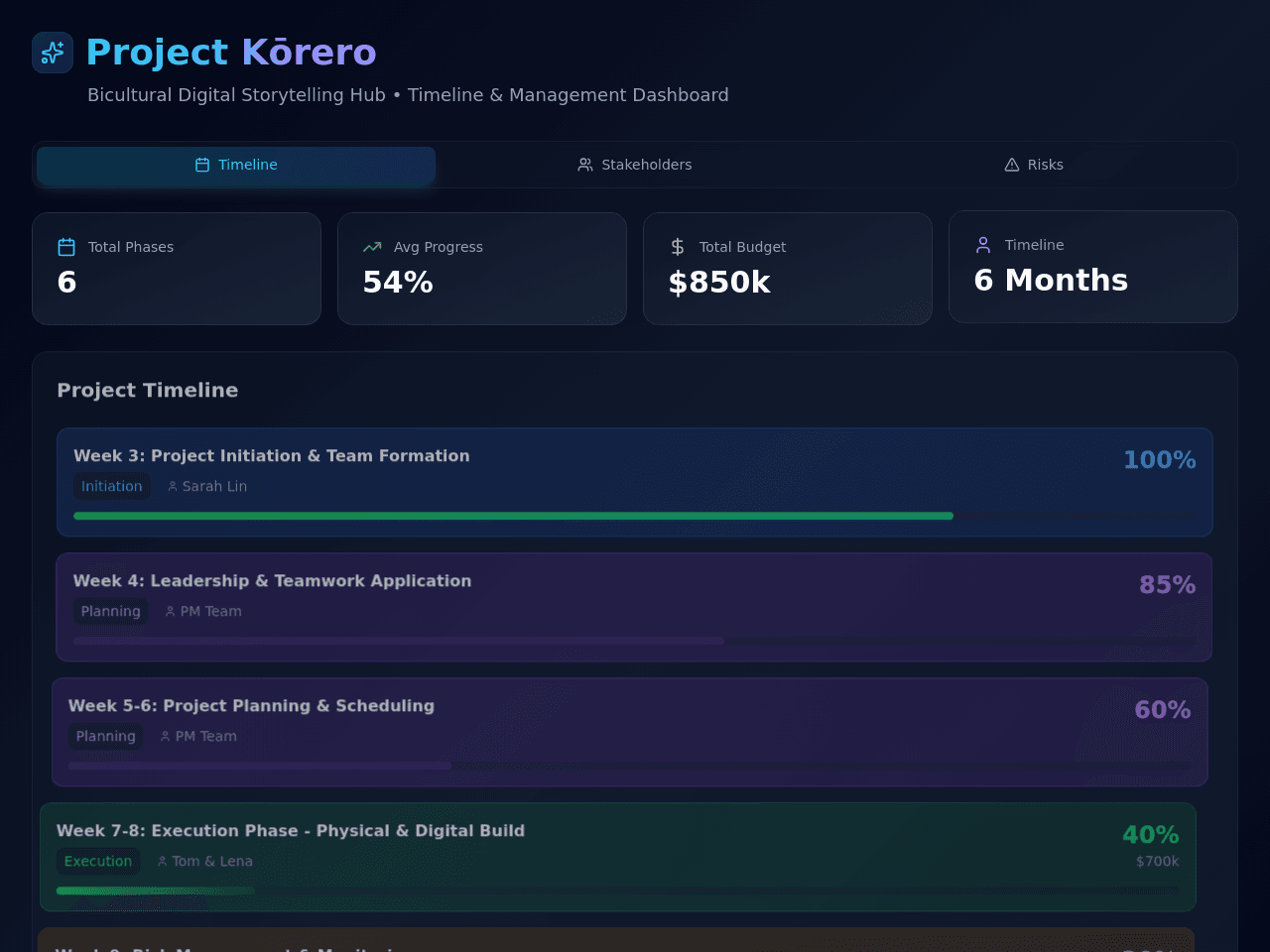Click the Week 5-6 progress bar
Viewport: 1270px width, 952px height.
[x=629, y=766]
